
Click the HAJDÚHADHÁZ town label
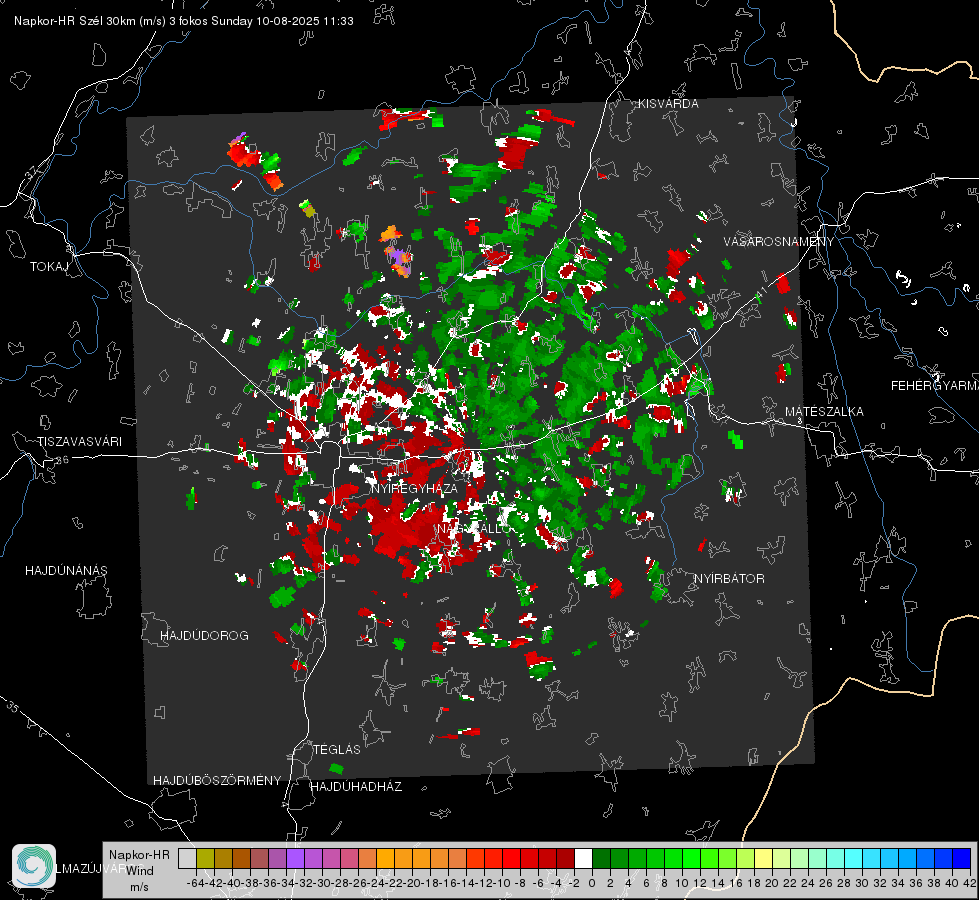pyautogui.click(x=356, y=786)
